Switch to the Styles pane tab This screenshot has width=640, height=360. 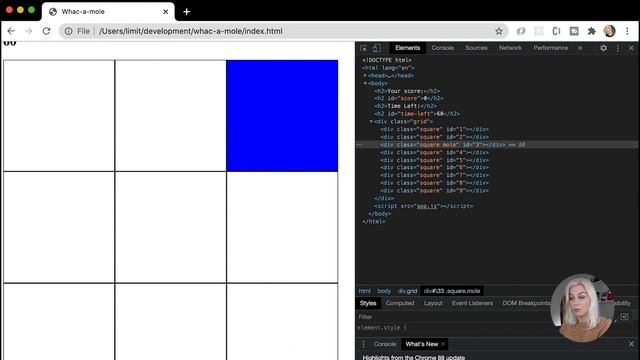click(x=368, y=303)
